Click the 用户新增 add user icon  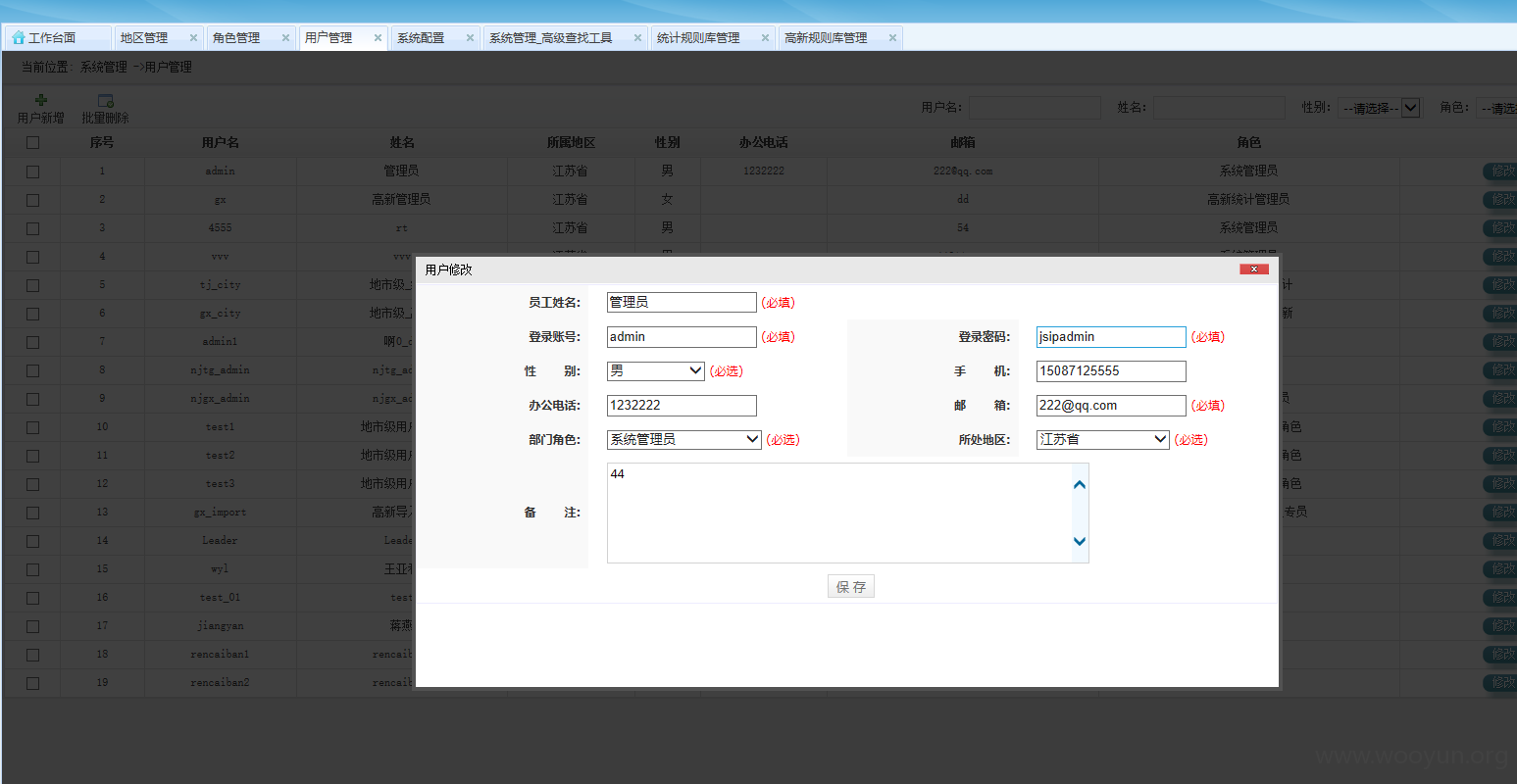(x=41, y=100)
